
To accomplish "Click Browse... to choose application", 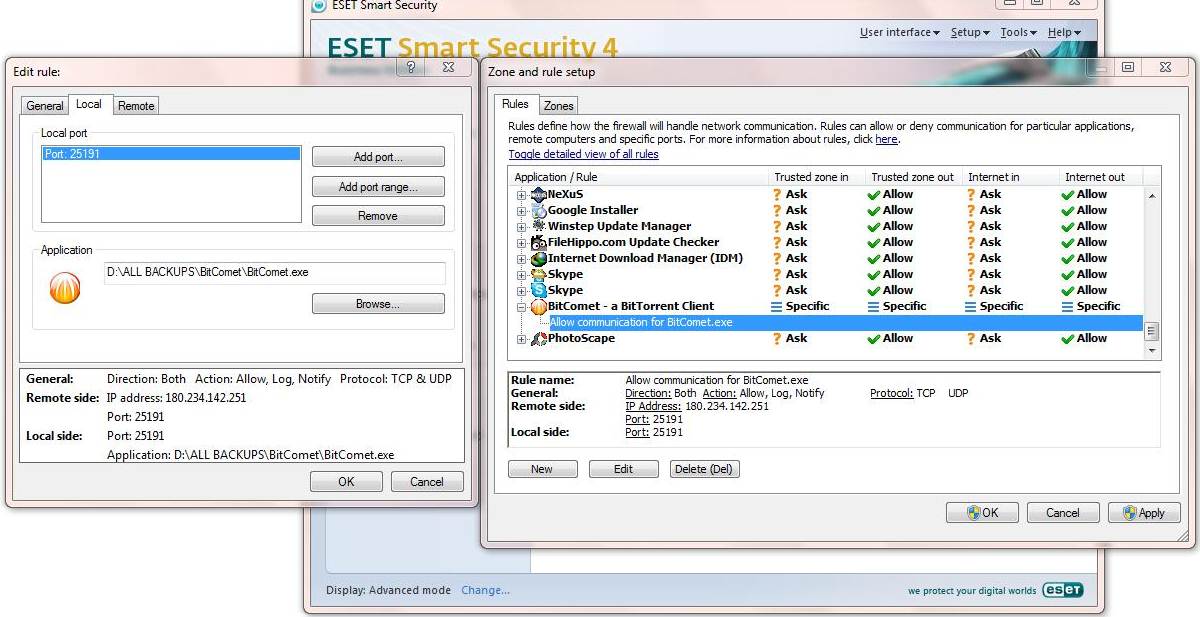I will coord(378,304).
